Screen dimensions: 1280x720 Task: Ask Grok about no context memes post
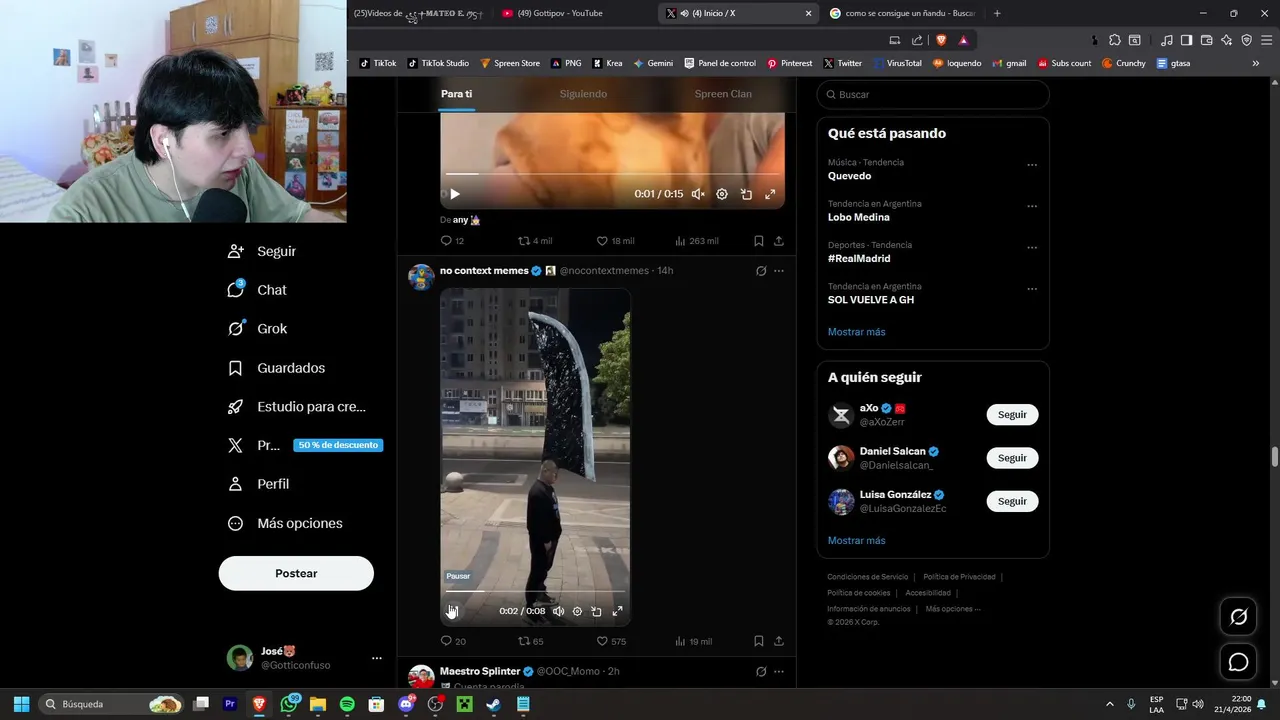coord(761,271)
